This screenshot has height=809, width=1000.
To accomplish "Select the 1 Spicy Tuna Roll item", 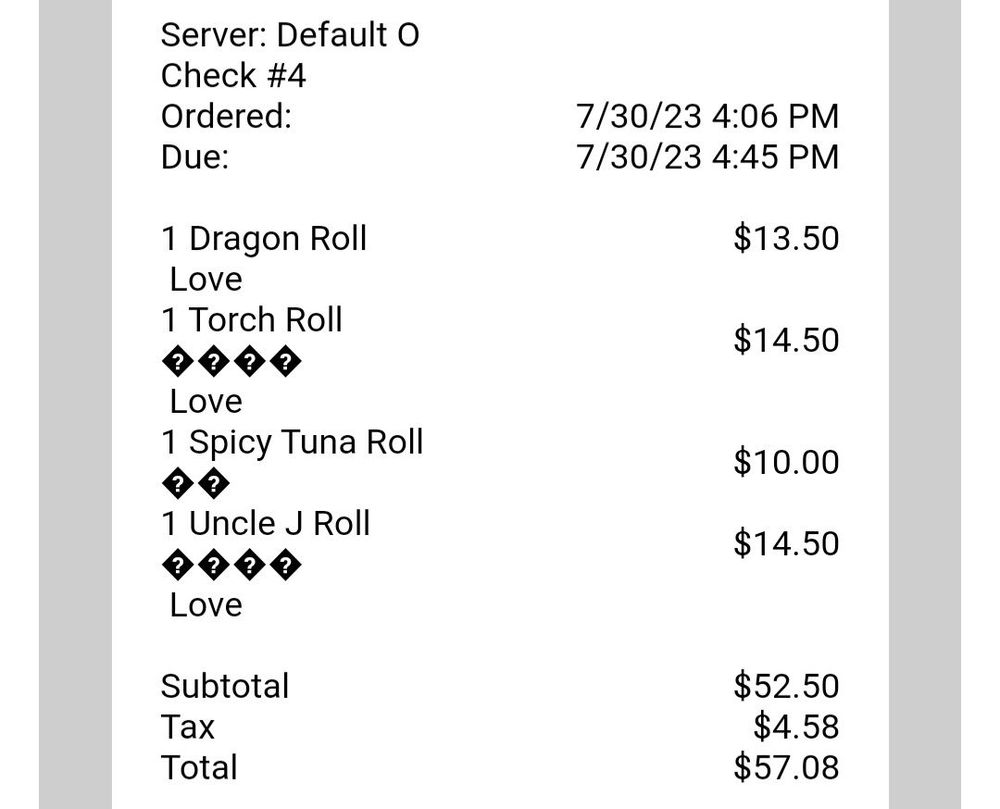I will click(292, 442).
